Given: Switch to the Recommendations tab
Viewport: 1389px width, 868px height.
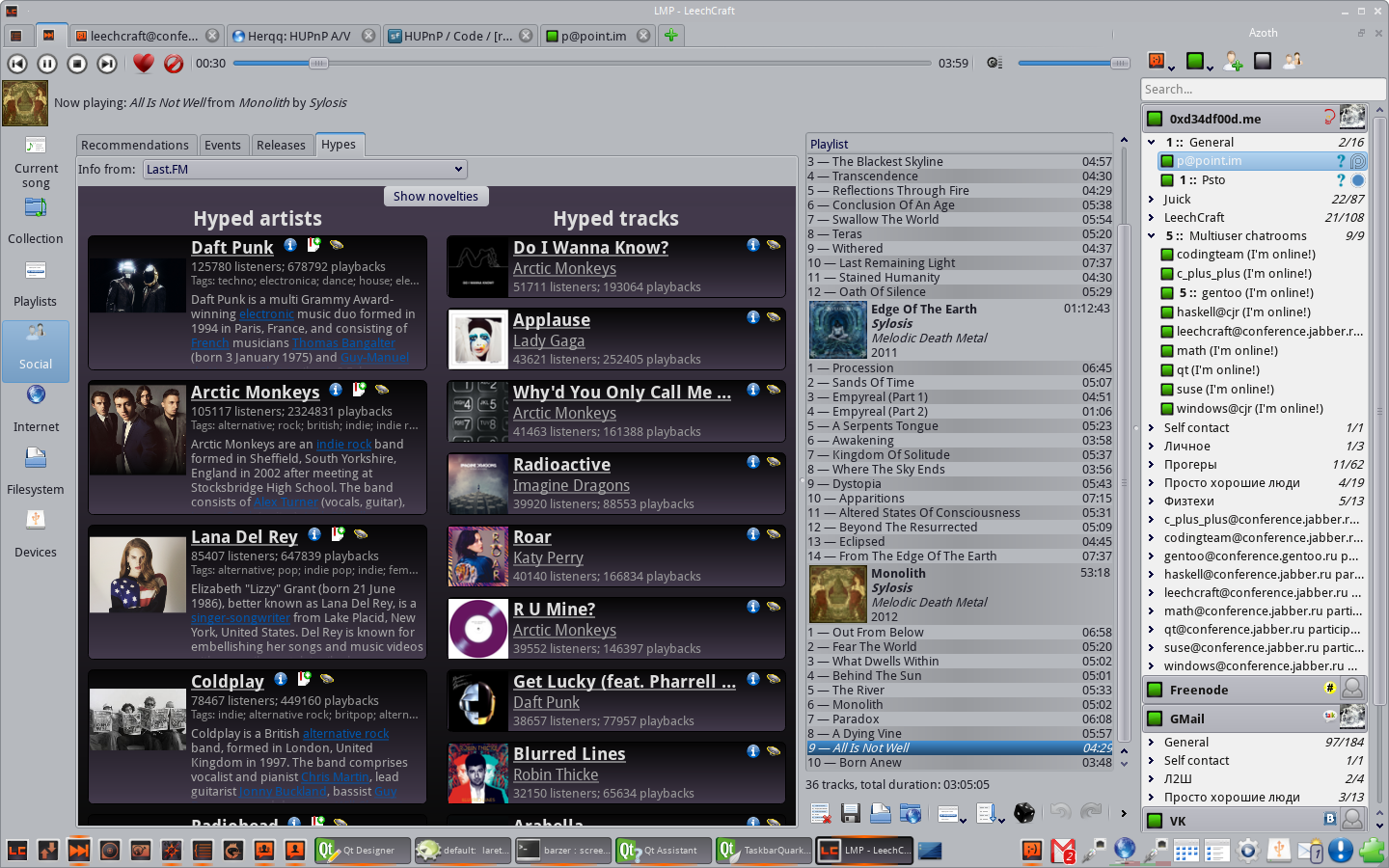Looking at the screenshot, I should click(135, 145).
